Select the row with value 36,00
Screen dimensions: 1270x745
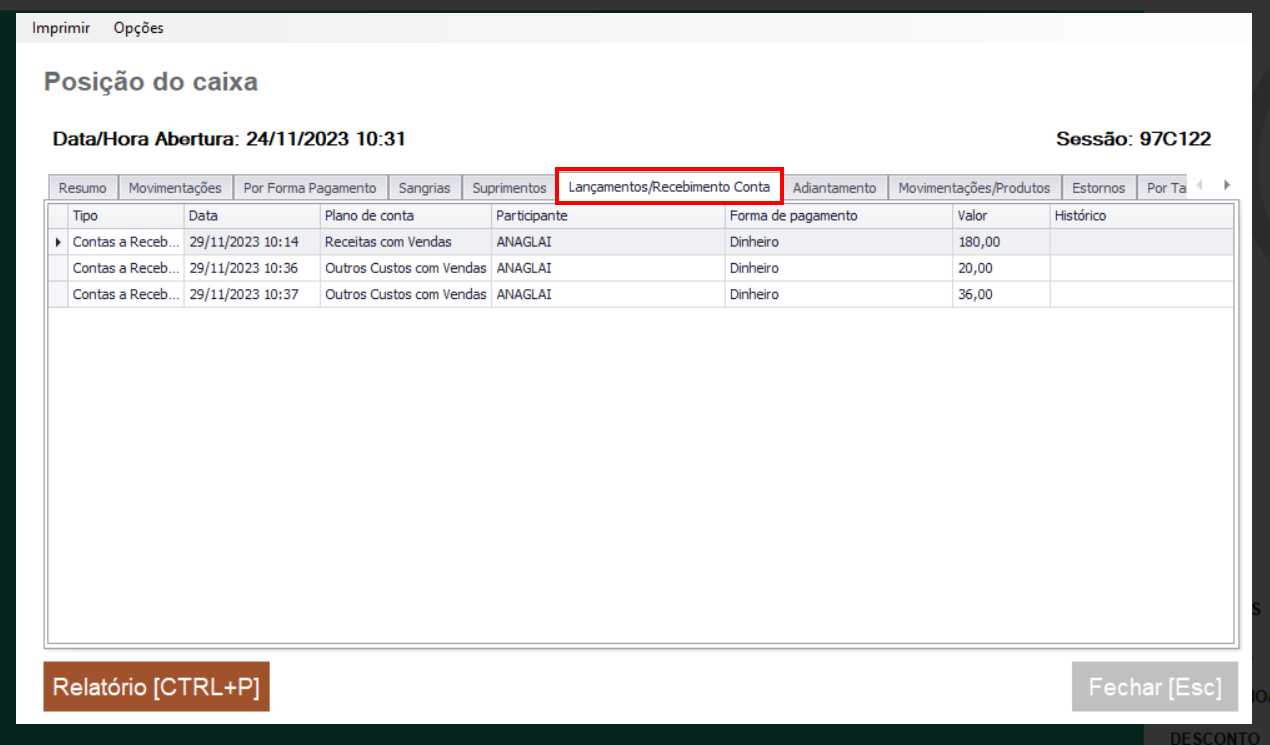[x=975, y=294]
